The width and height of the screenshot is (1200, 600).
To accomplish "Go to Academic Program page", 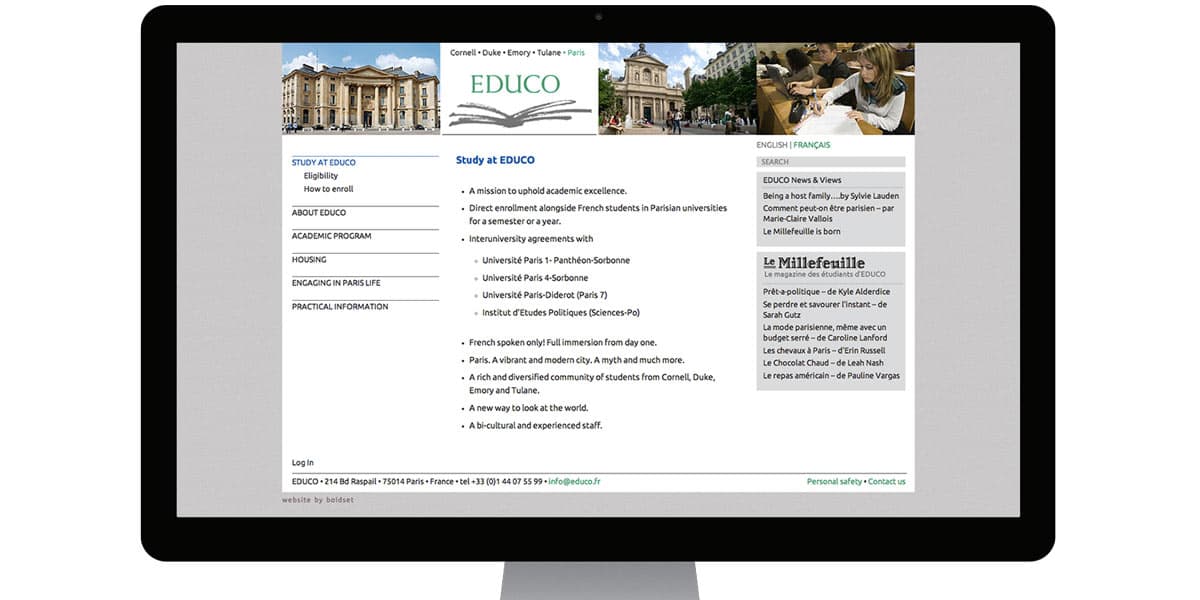I will pos(331,236).
